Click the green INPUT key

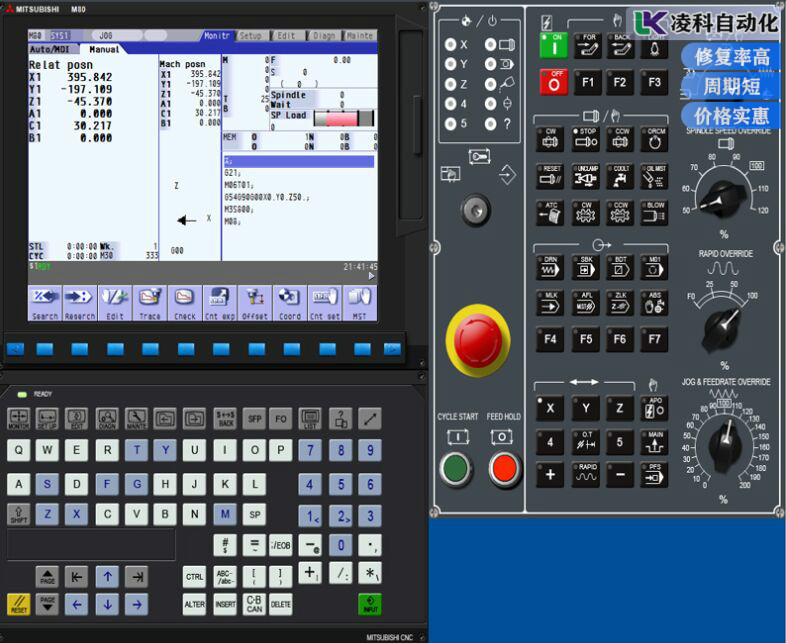(x=370, y=604)
